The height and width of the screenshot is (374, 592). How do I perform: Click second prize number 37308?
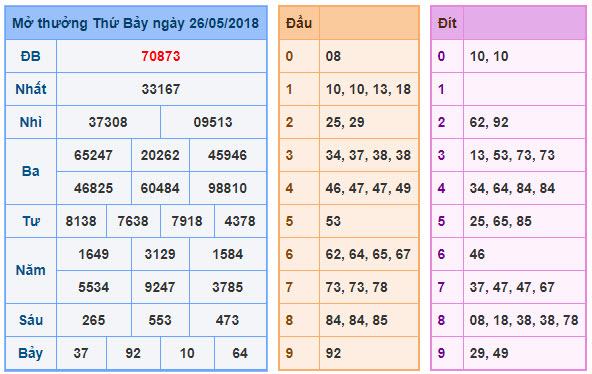(x=108, y=122)
